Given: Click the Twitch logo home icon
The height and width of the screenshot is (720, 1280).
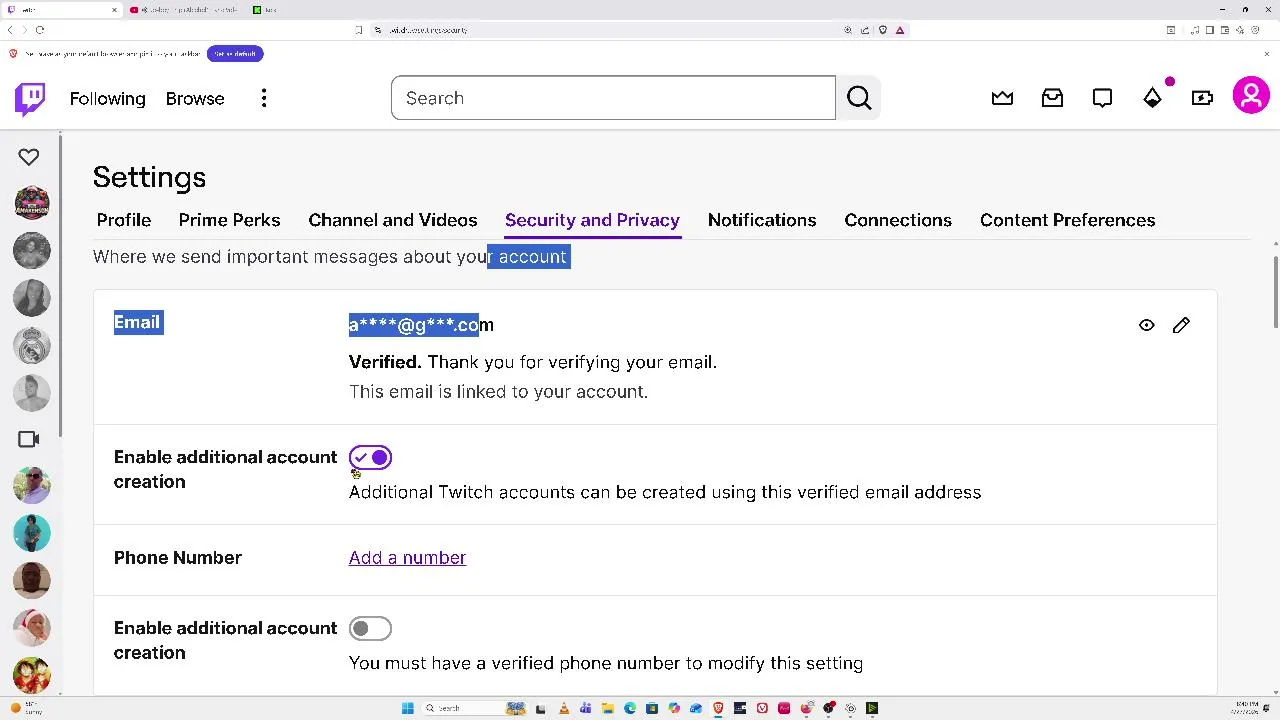Looking at the screenshot, I should click(30, 98).
